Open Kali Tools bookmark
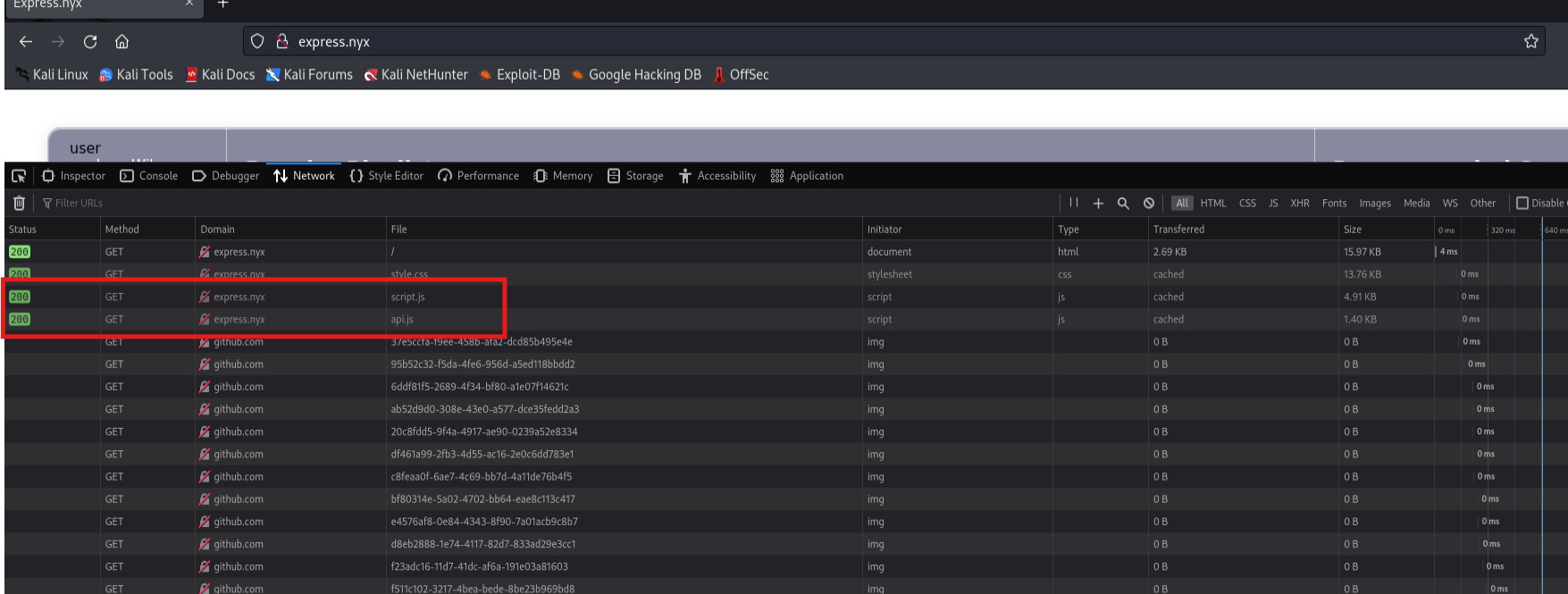 click(x=136, y=75)
